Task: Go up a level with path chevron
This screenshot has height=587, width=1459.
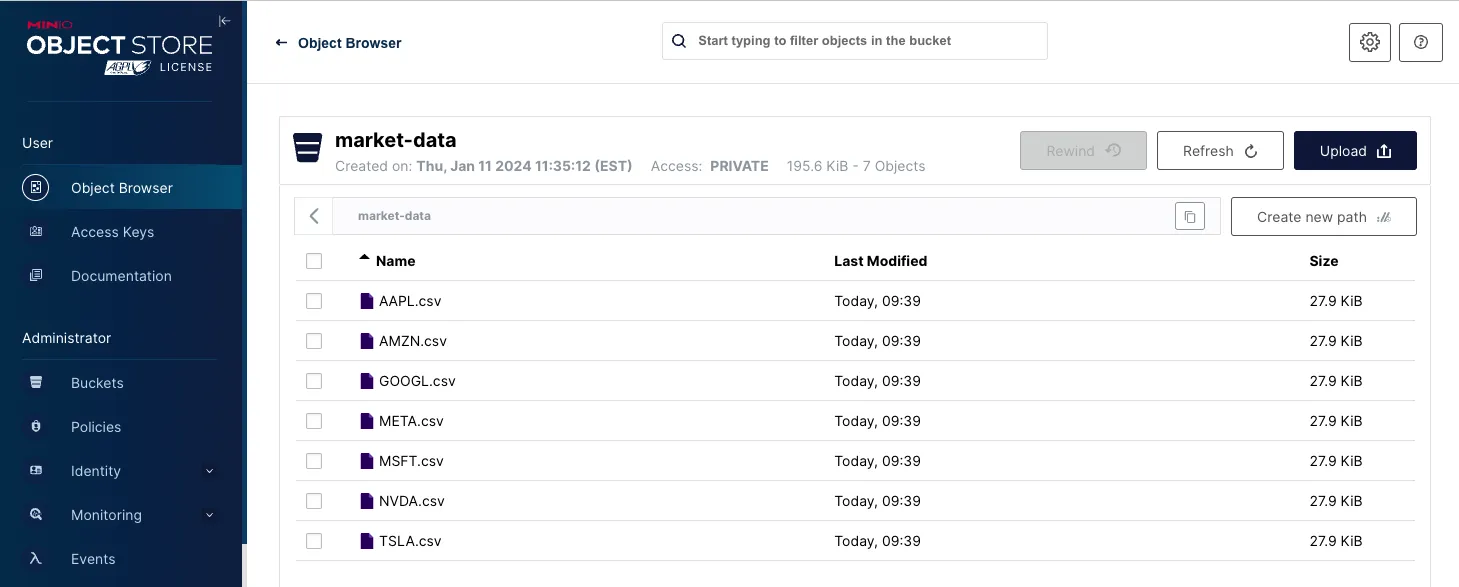Action: click(314, 216)
